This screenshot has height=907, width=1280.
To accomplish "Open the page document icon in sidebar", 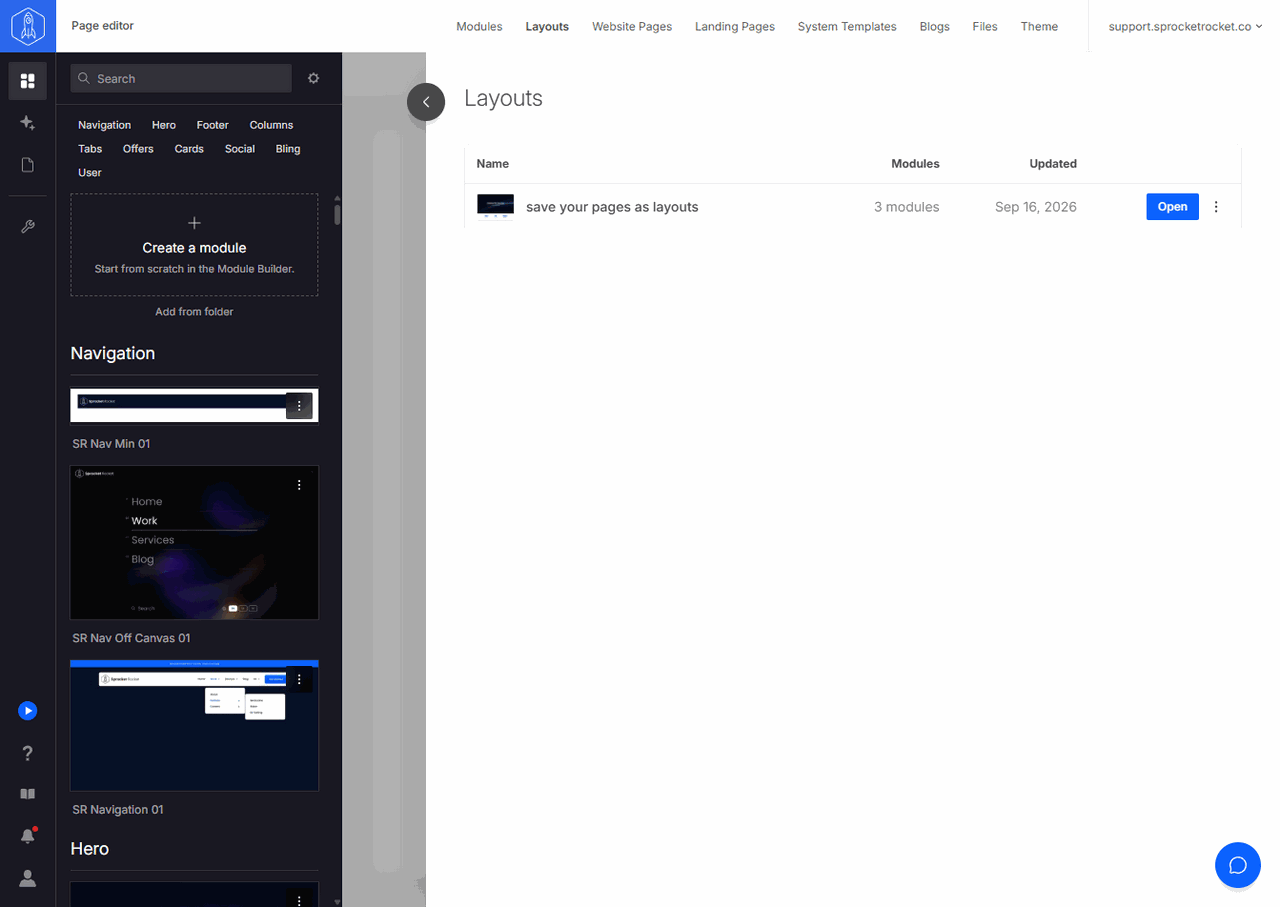I will coord(28,165).
